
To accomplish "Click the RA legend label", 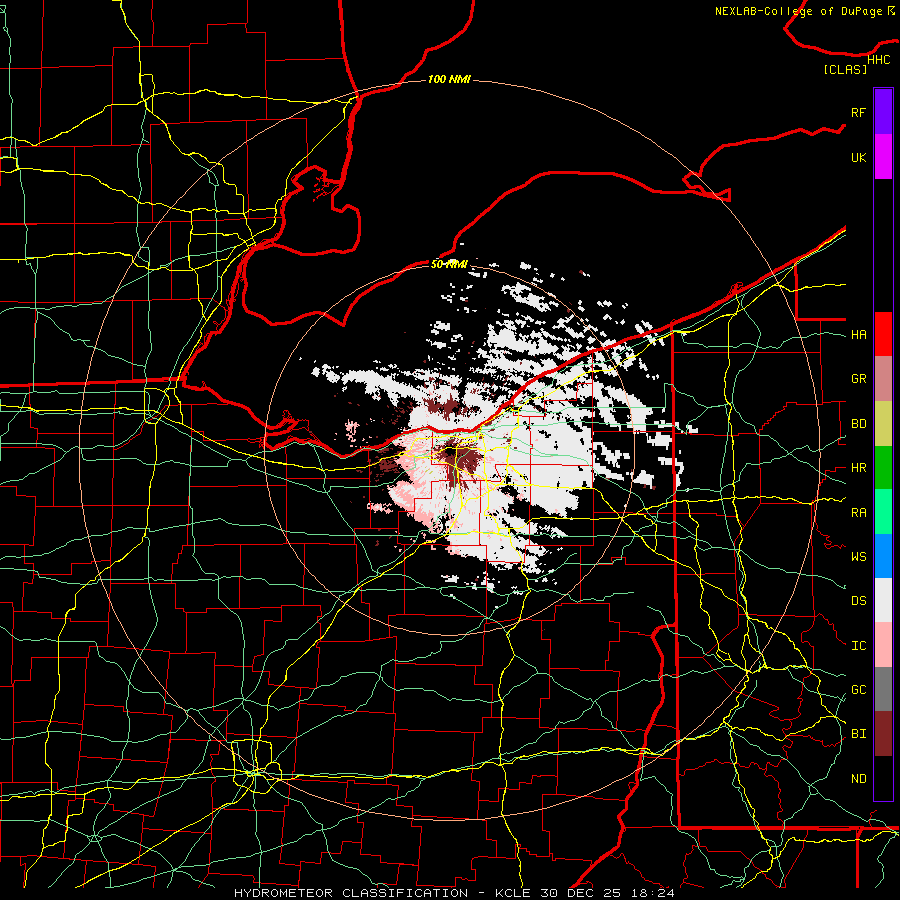I will (858, 513).
